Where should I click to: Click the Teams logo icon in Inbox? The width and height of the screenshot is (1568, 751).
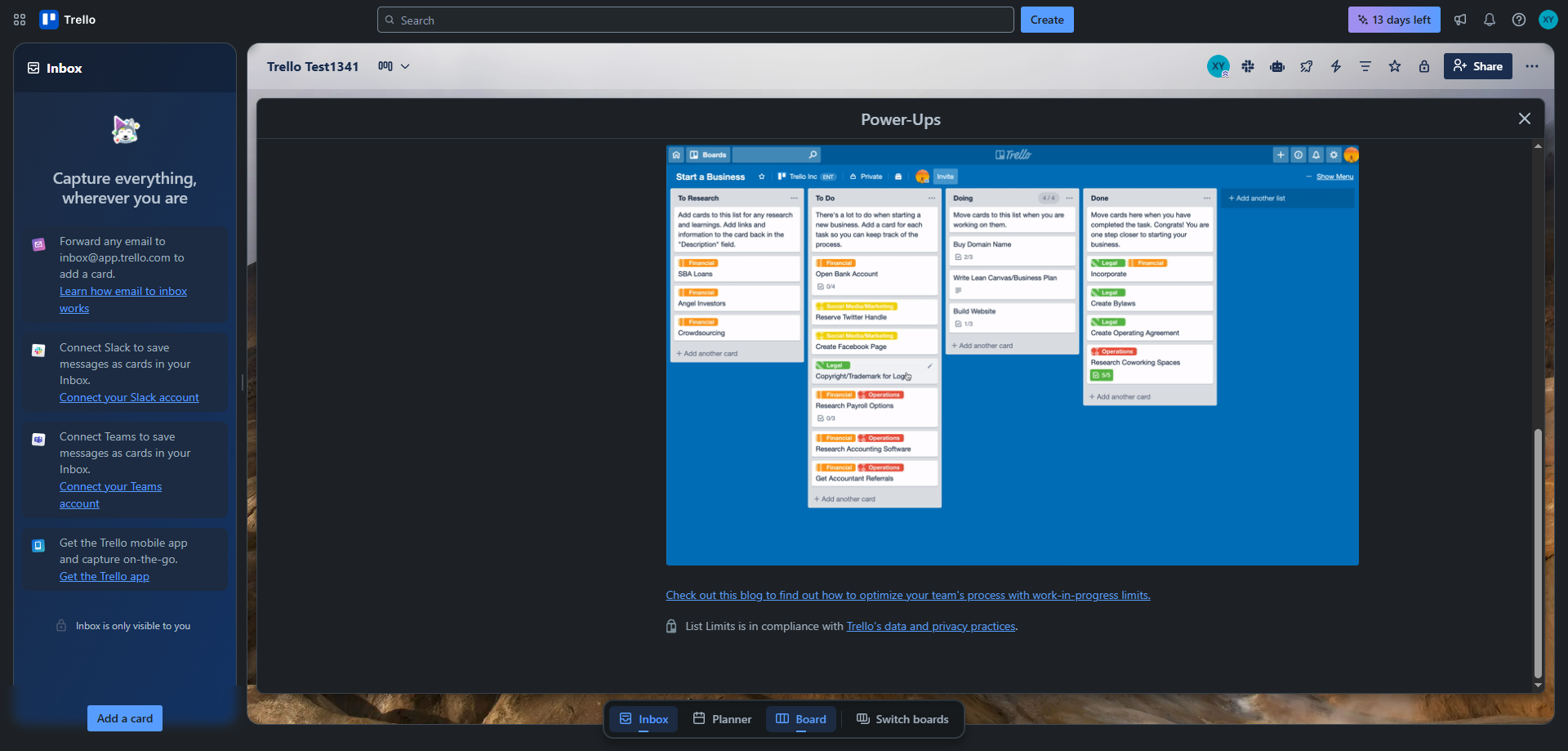coord(38,440)
